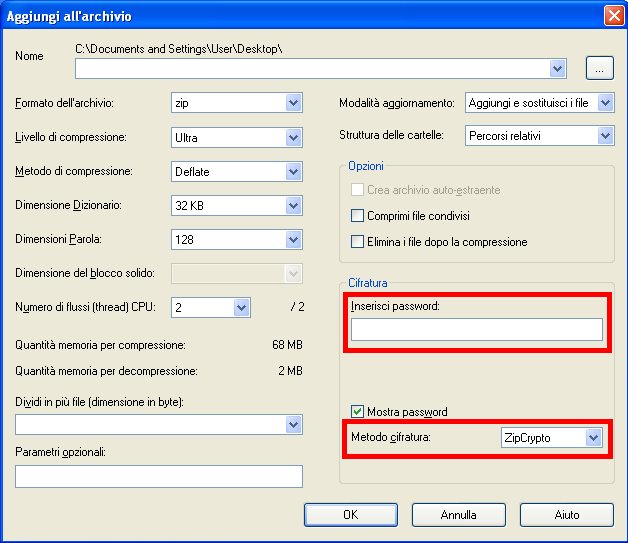Click the Inserisci password text field

click(476, 330)
